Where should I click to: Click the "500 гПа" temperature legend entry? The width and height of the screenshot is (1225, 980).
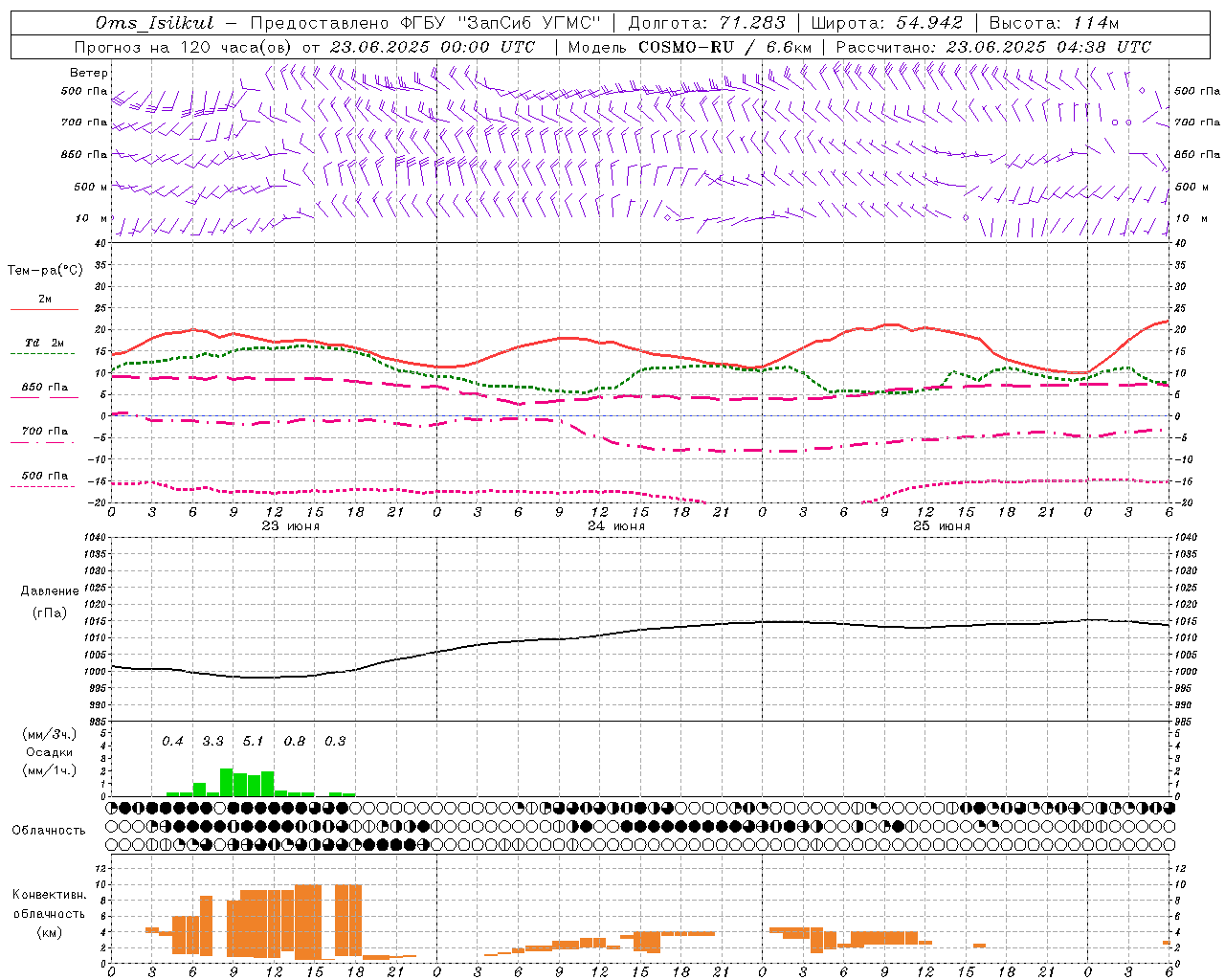45,476
